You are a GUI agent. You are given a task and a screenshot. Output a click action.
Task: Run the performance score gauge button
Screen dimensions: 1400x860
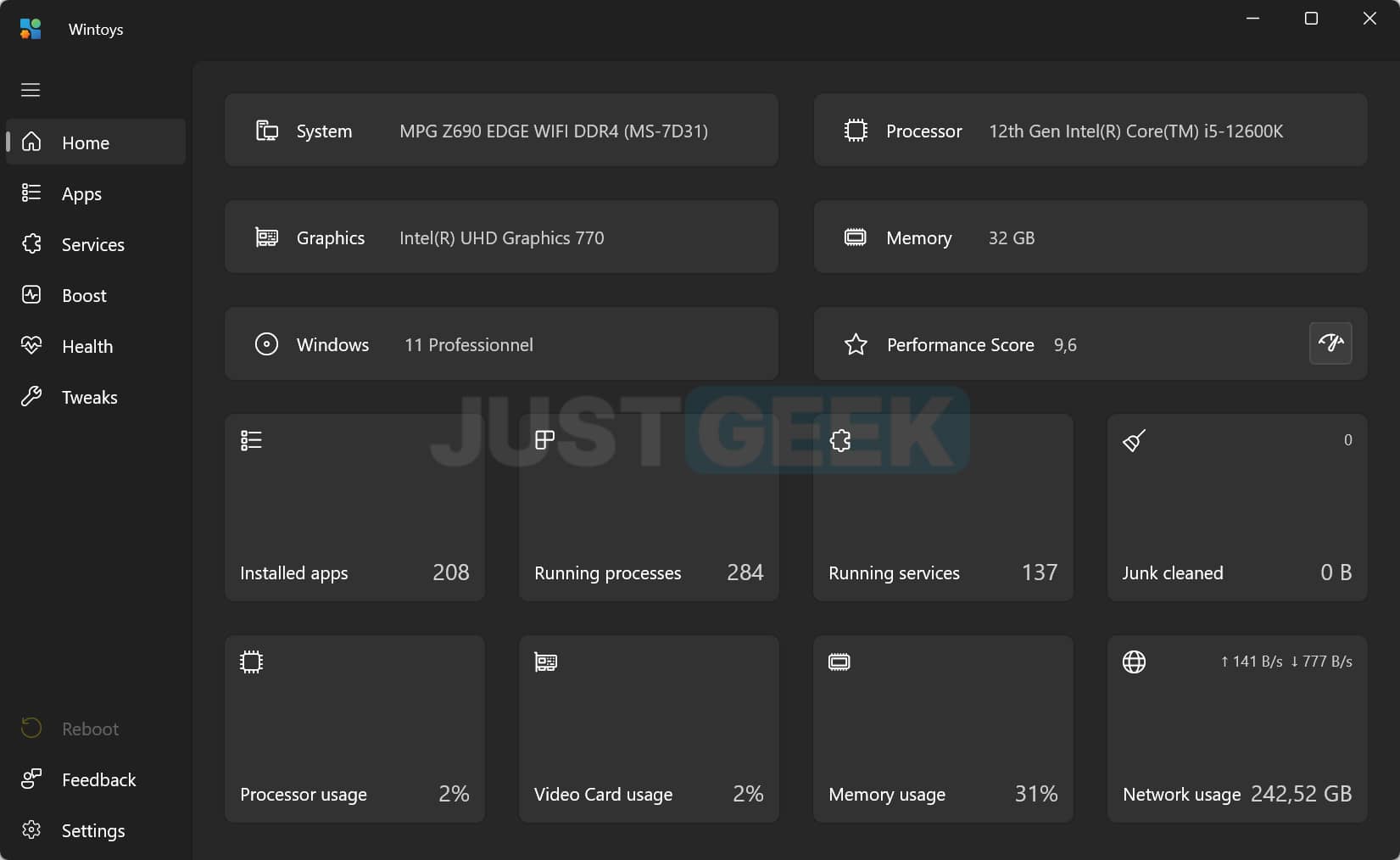(x=1330, y=343)
